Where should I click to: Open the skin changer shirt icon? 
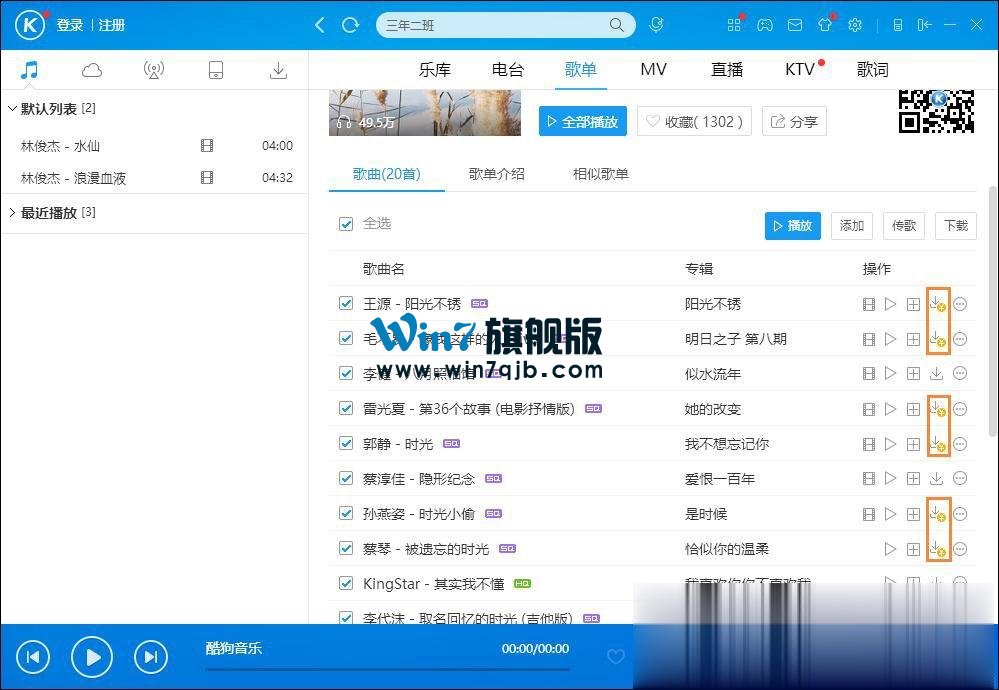pyautogui.click(x=825, y=25)
